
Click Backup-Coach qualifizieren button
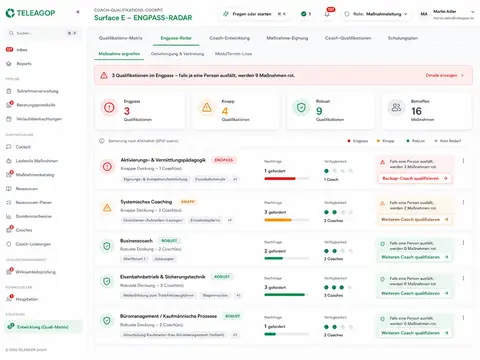click(415, 178)
